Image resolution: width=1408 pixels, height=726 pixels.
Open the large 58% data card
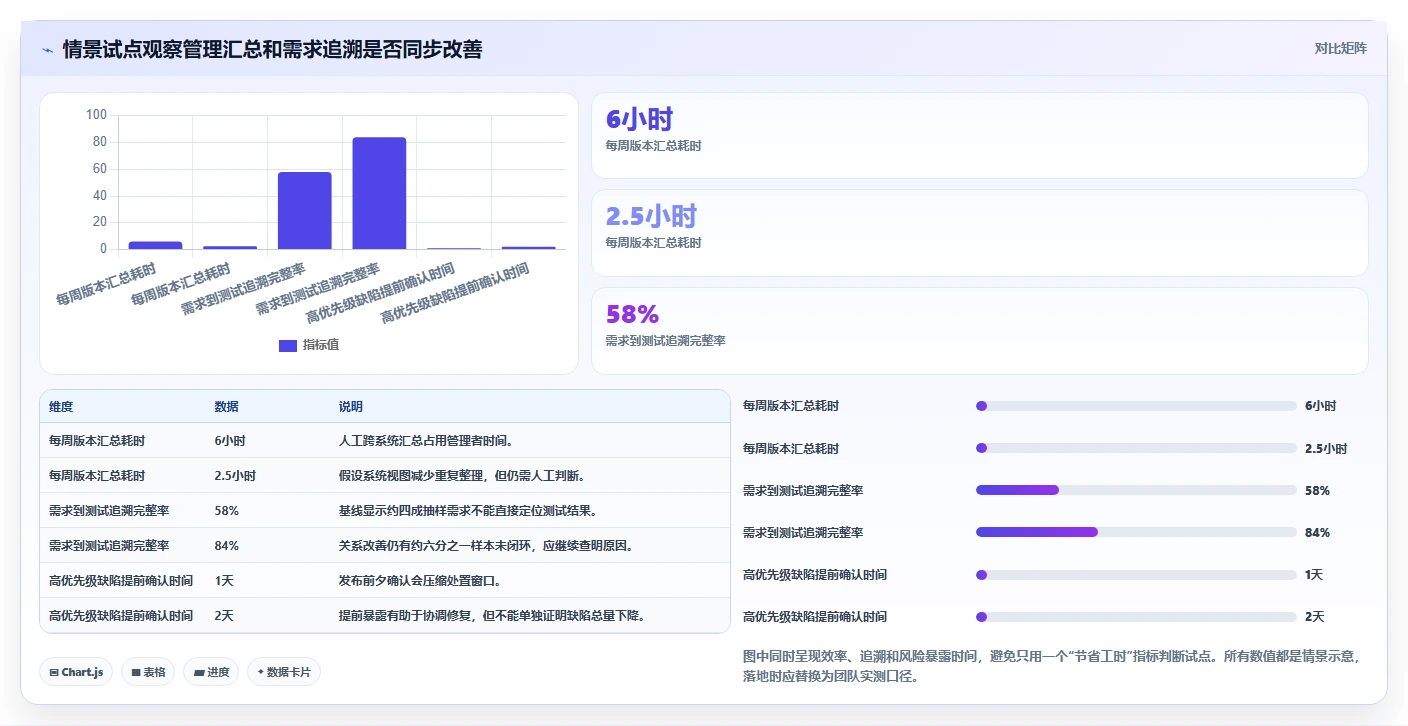click(x=979, y=331)
